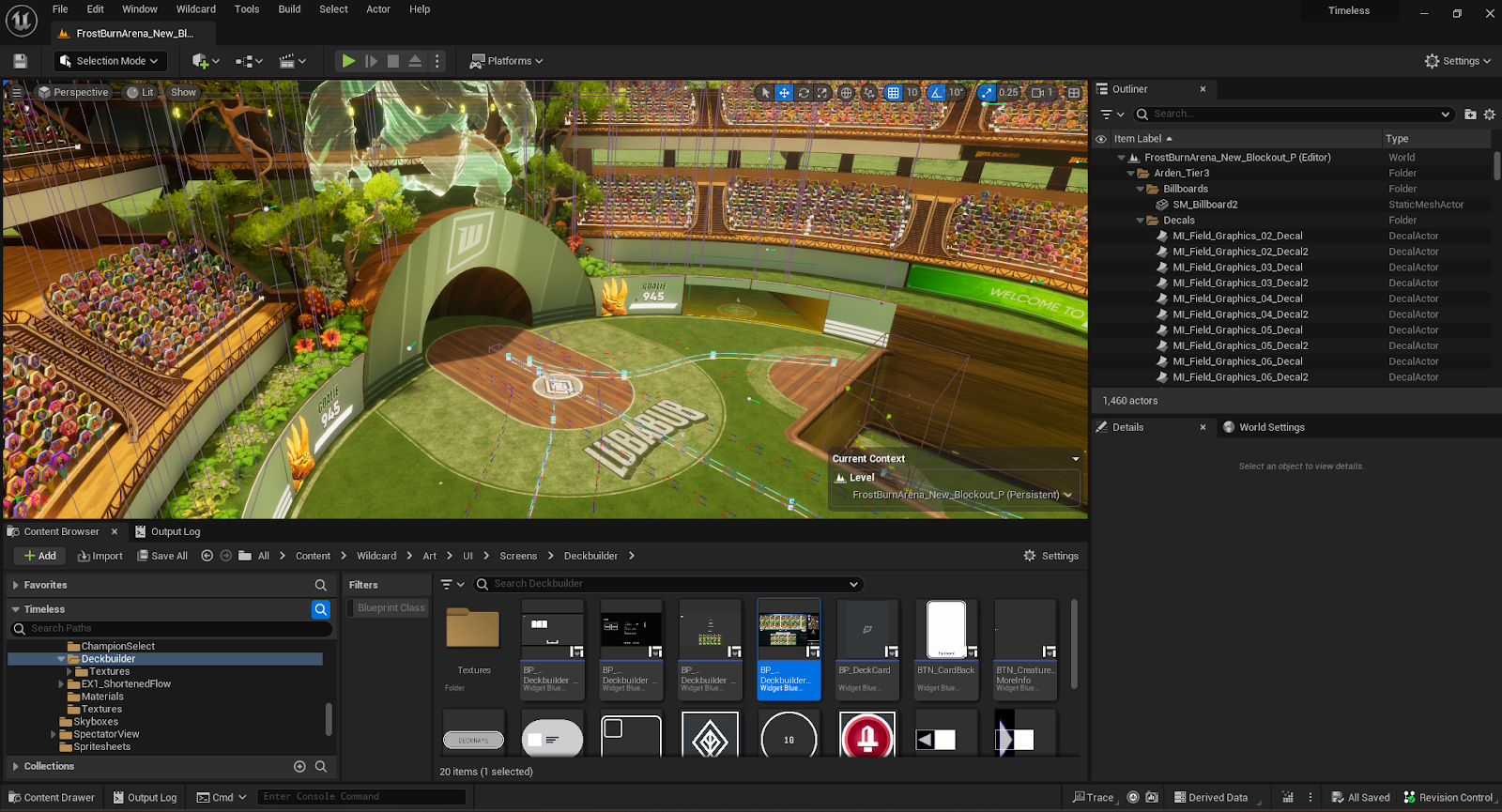Viewport: 1502px width, 812px height.
Task: Toggle rotation angle snapping in the viewport
Action: tap(937, 93)
